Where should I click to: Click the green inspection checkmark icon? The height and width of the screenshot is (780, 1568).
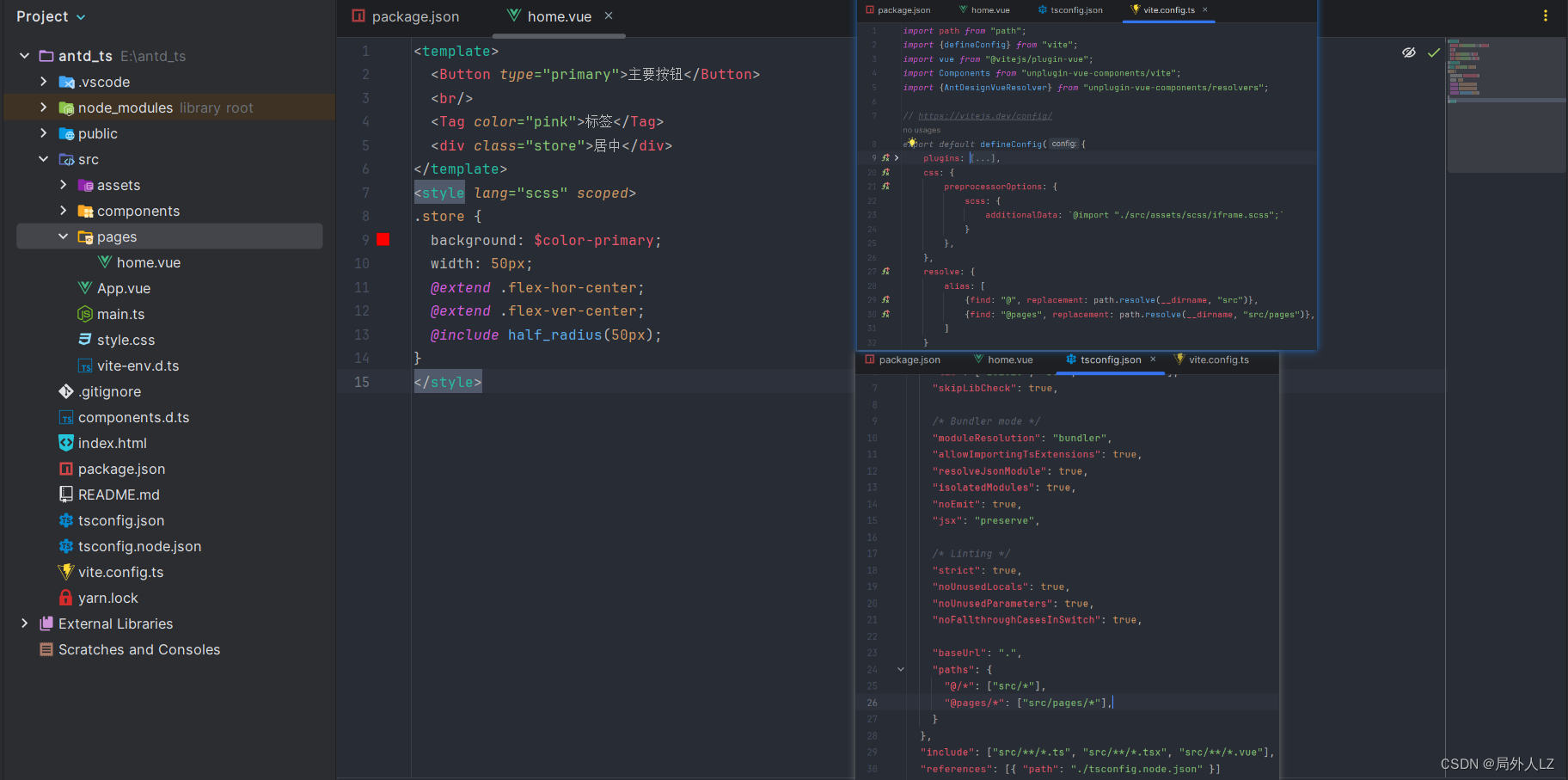coord(1434,52)
